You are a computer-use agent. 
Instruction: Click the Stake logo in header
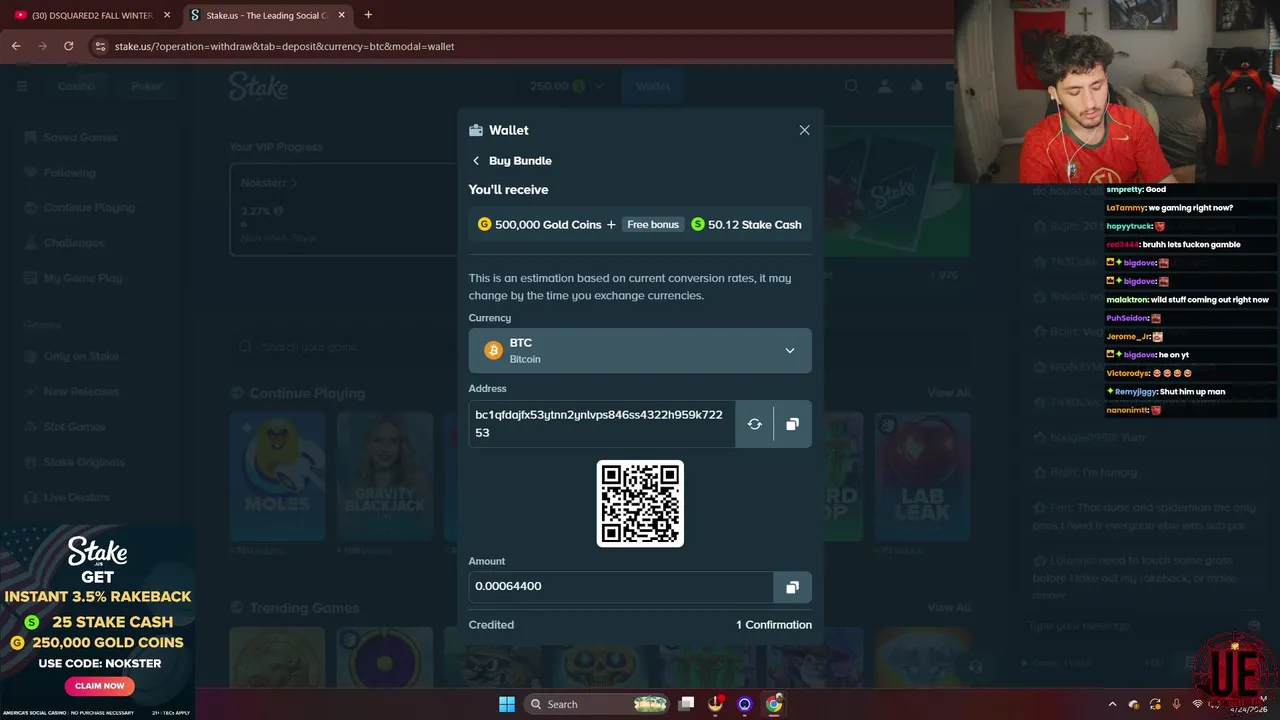coord(258,86)
